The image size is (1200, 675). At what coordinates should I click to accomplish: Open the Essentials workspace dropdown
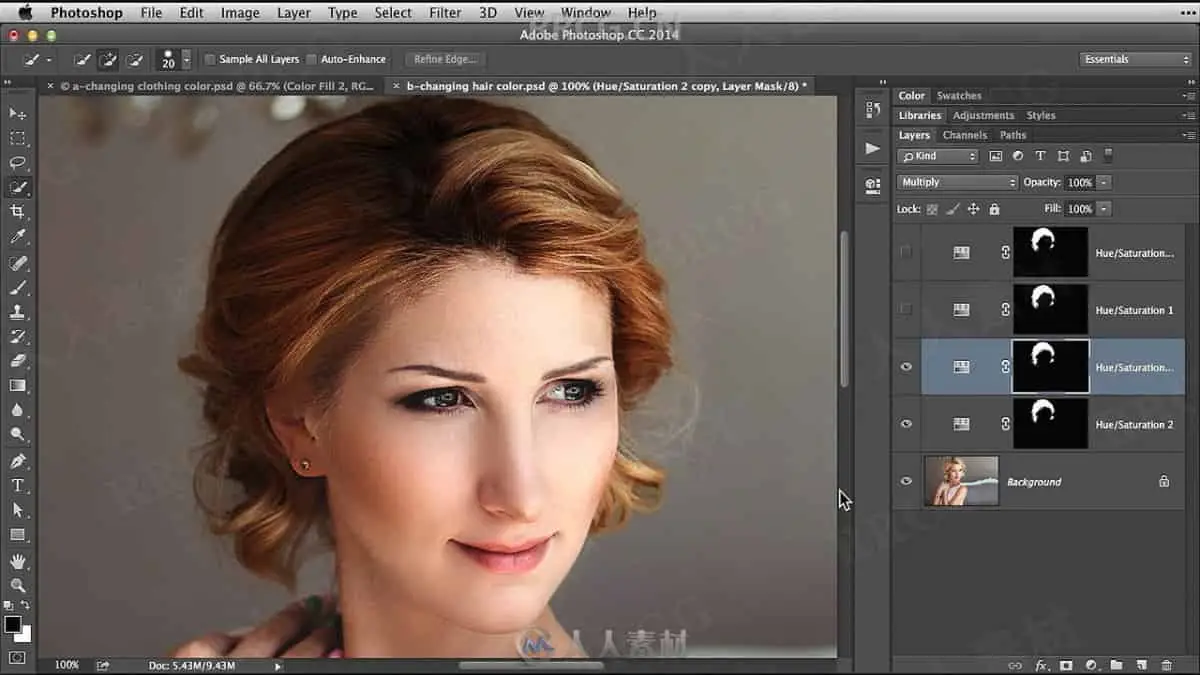[1137, 60]
